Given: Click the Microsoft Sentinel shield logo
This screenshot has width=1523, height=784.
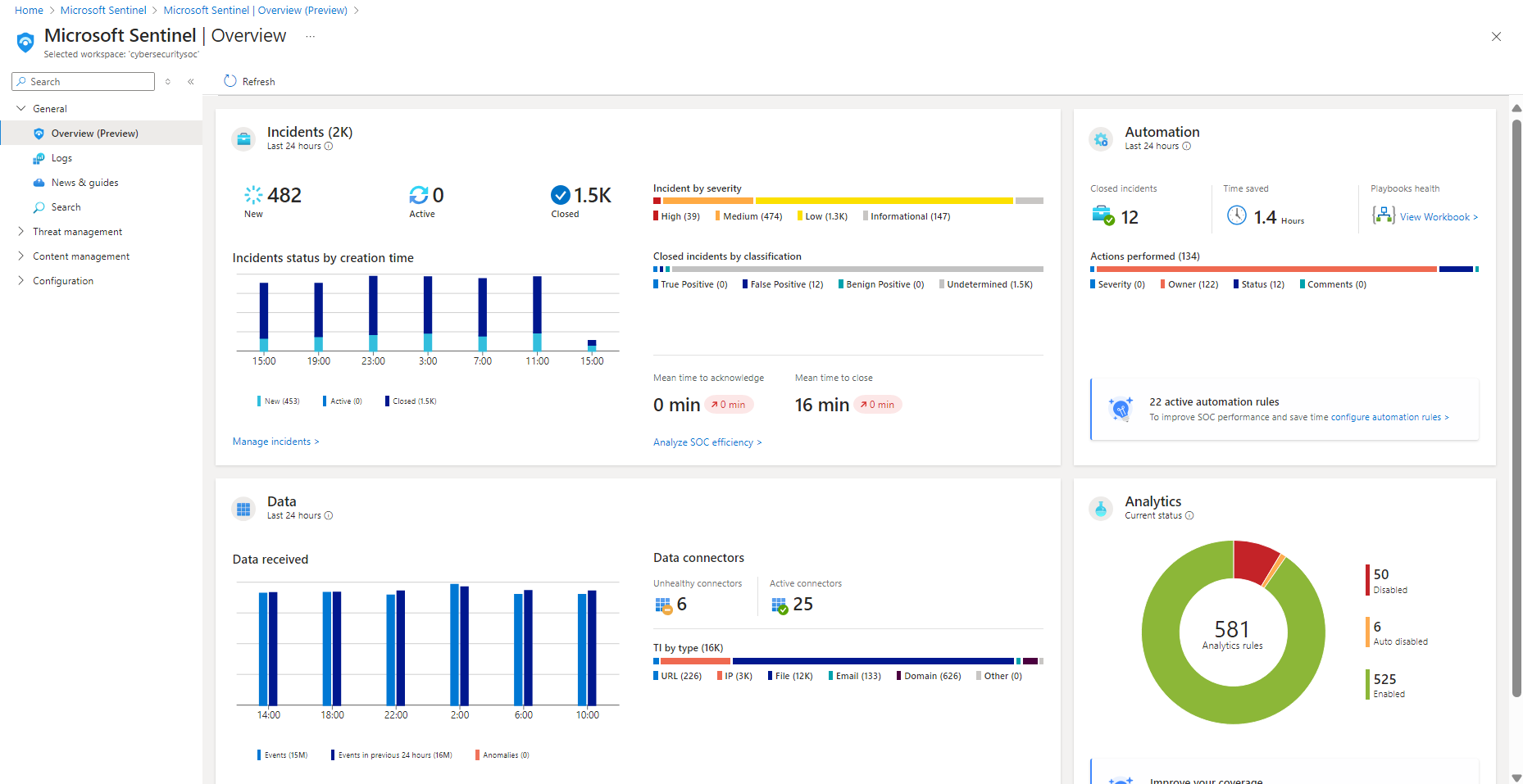Looking at the screenshot, I should pos(24,41).
